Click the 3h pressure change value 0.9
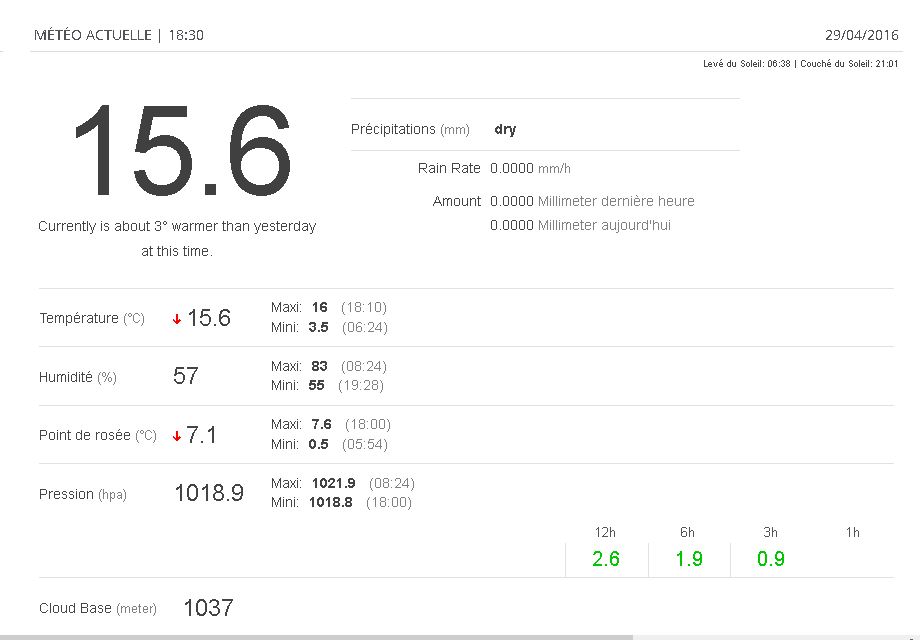The height and width of the screenshot is (640, 920). [x=771, y=559]
